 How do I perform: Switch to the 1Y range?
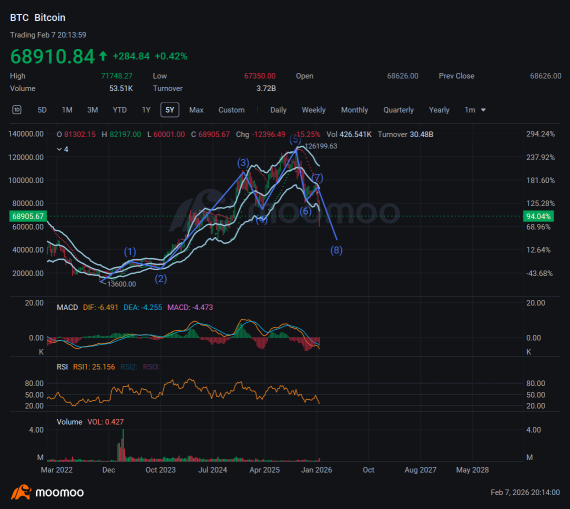click(146, 110)
